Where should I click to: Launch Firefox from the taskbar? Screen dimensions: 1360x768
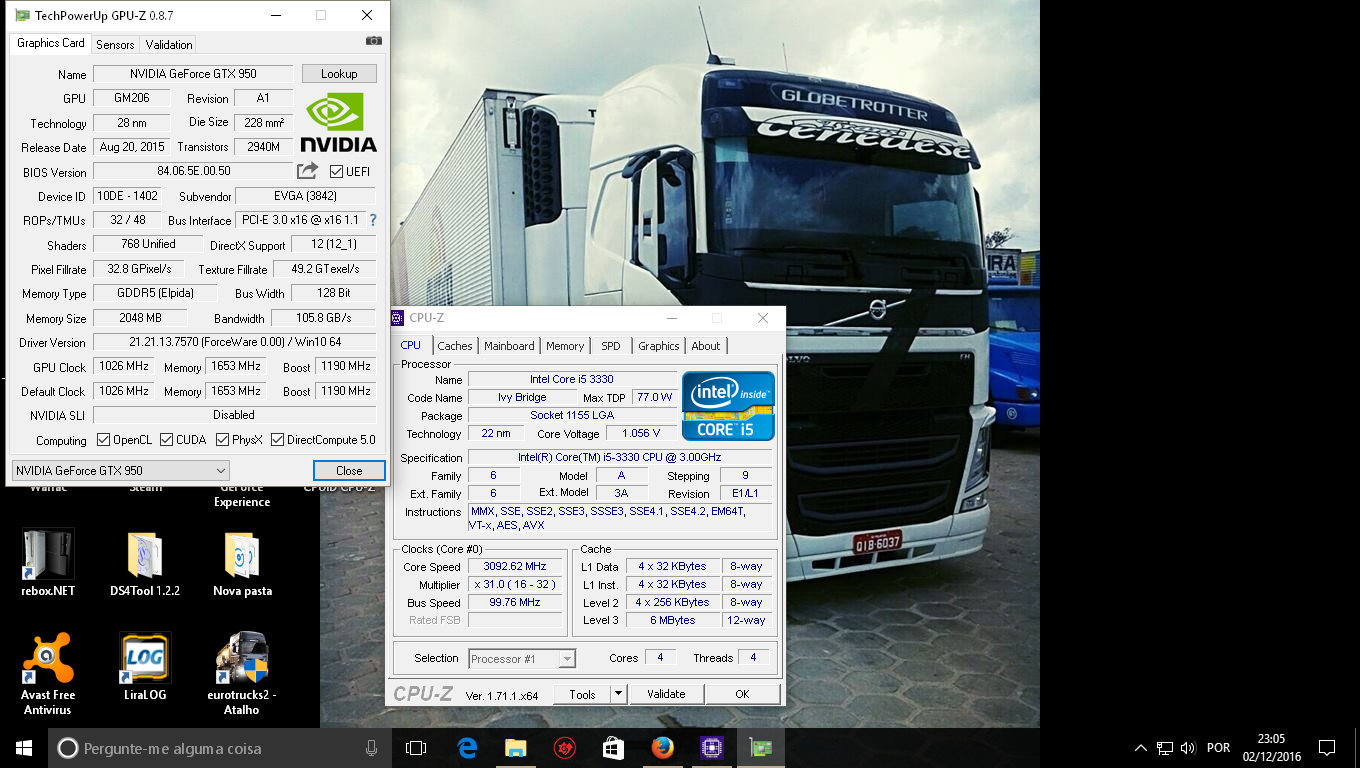(x=662, y=748)
